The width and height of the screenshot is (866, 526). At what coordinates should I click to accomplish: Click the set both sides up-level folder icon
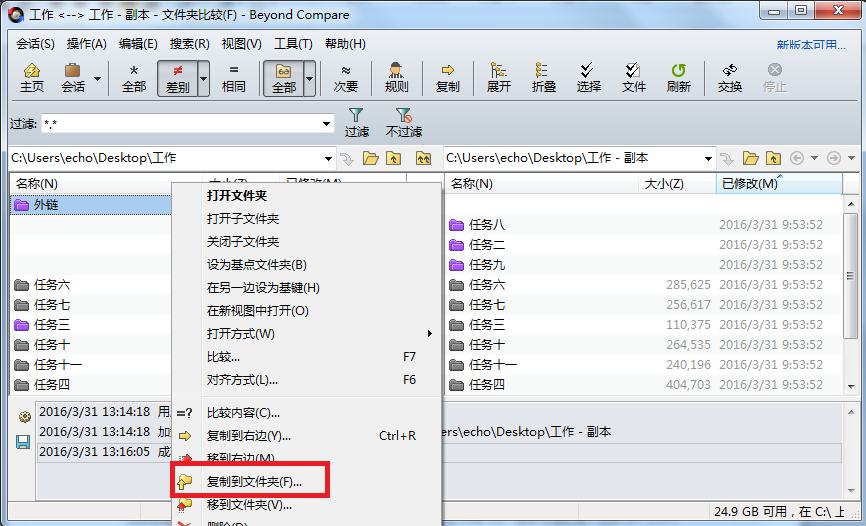click(423, 159)
